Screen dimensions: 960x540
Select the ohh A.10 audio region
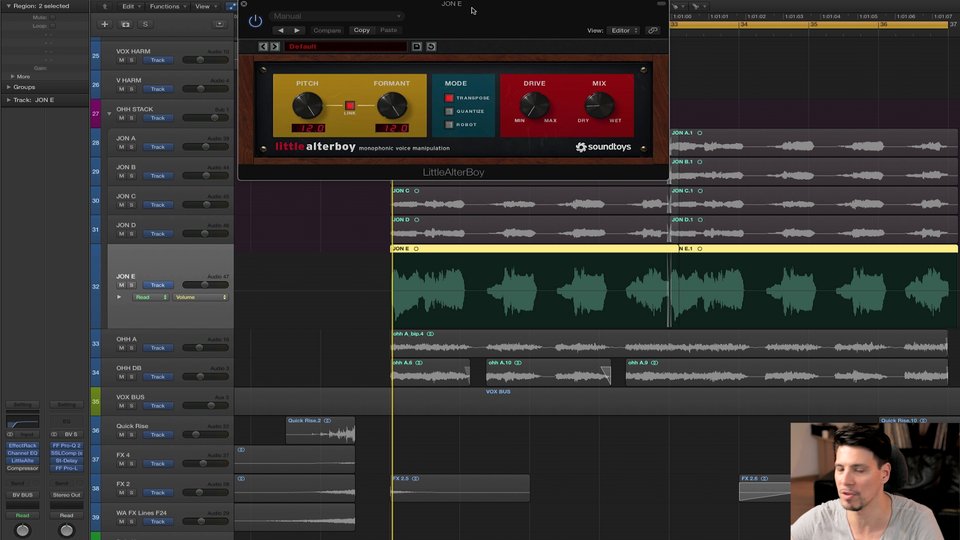click(549, 372)
